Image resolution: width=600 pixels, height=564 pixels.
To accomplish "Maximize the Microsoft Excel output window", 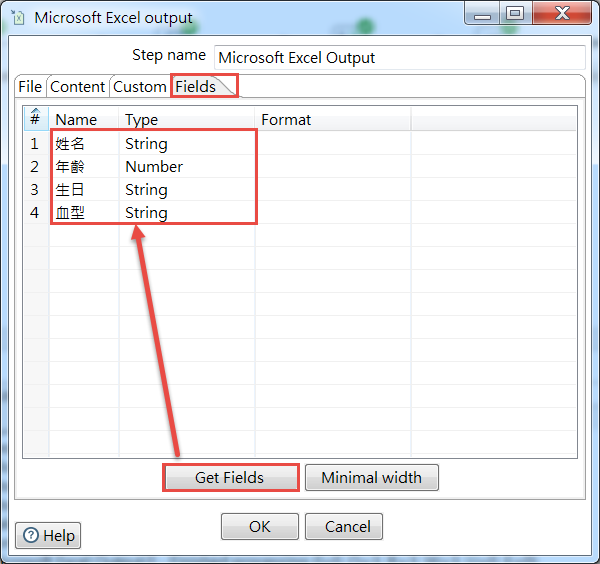I will 515,14.
